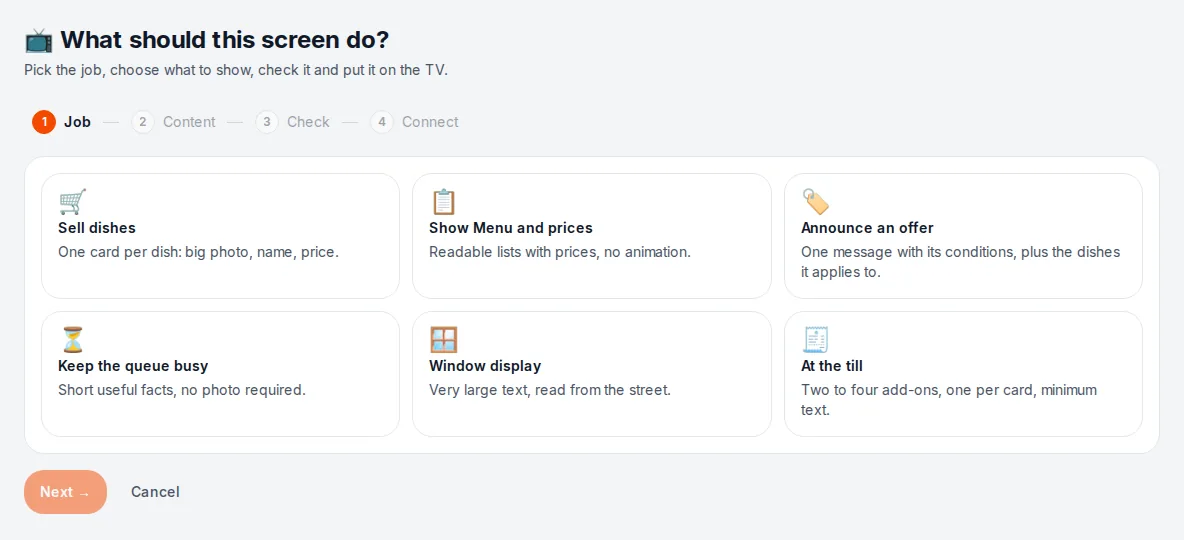Pick the At the till card
The image size is (1184, 540).
[x=964, y=375]
